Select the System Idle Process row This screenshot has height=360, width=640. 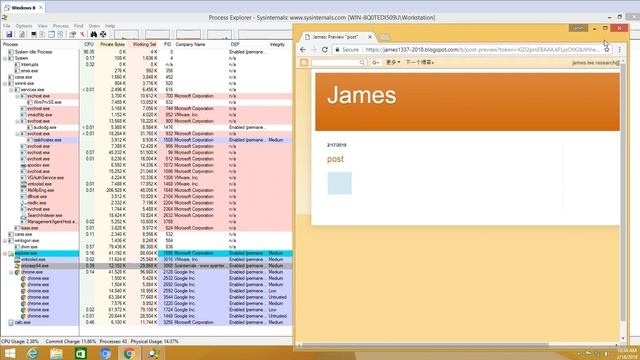coord(146,52)
